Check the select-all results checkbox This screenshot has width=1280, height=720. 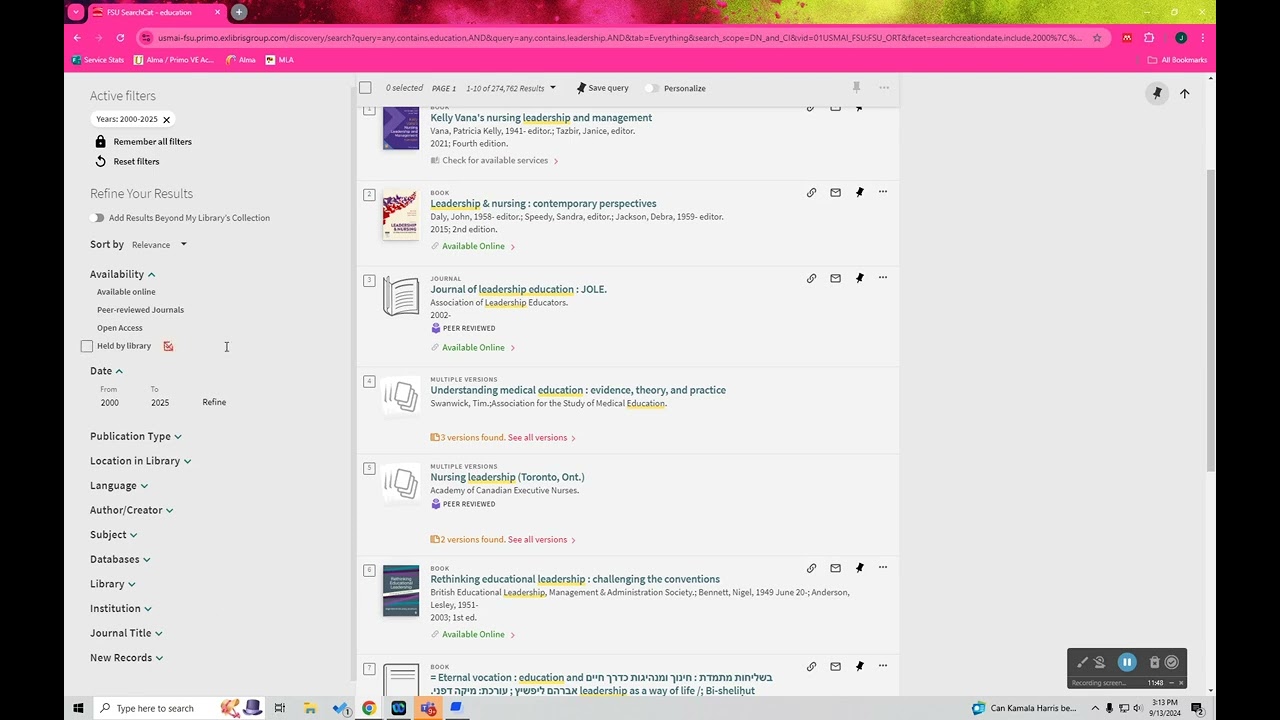coord(365,88)
